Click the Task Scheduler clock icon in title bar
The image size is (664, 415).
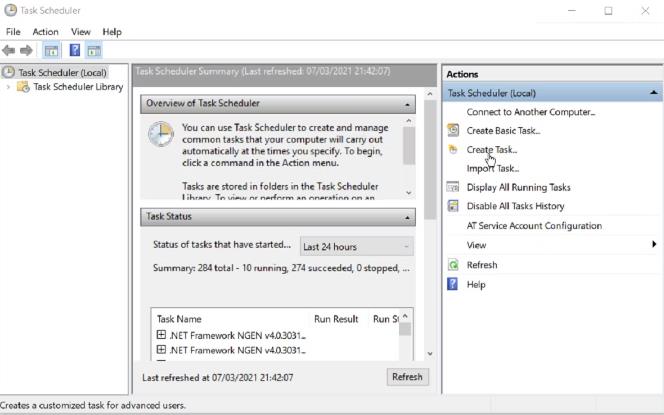click(x=10, y=10)
